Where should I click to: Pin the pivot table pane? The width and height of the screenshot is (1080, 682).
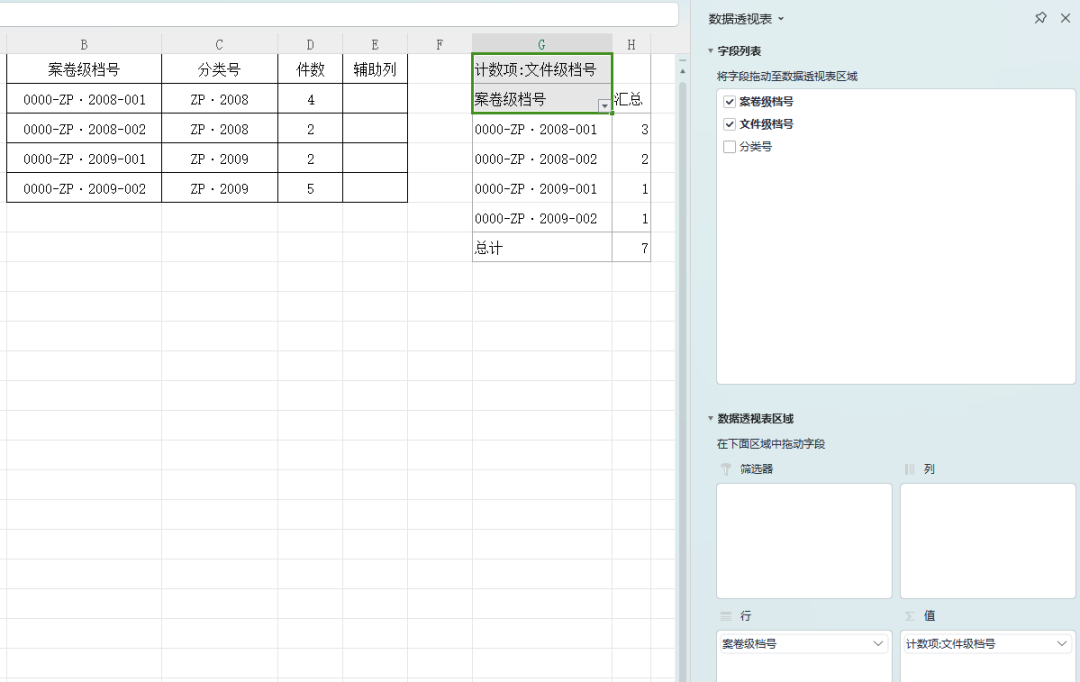tap(1040, 18)
